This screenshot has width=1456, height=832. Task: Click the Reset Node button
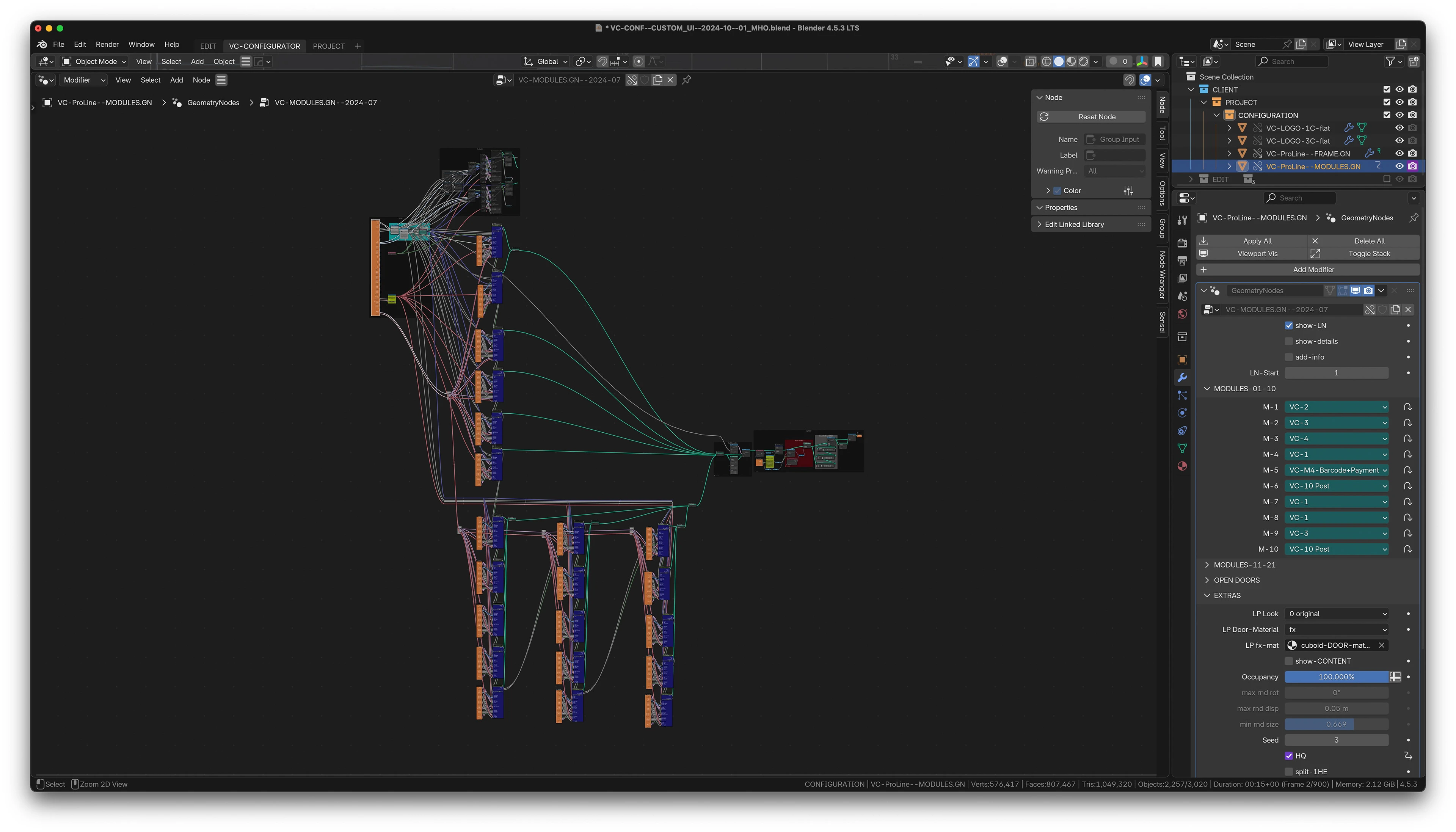[x=1091, y=116]
